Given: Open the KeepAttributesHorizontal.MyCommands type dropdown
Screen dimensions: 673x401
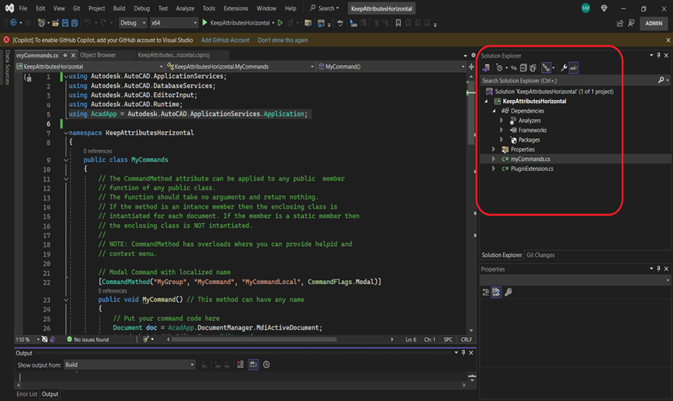Looking at the screenshot, I should point(240,67).
